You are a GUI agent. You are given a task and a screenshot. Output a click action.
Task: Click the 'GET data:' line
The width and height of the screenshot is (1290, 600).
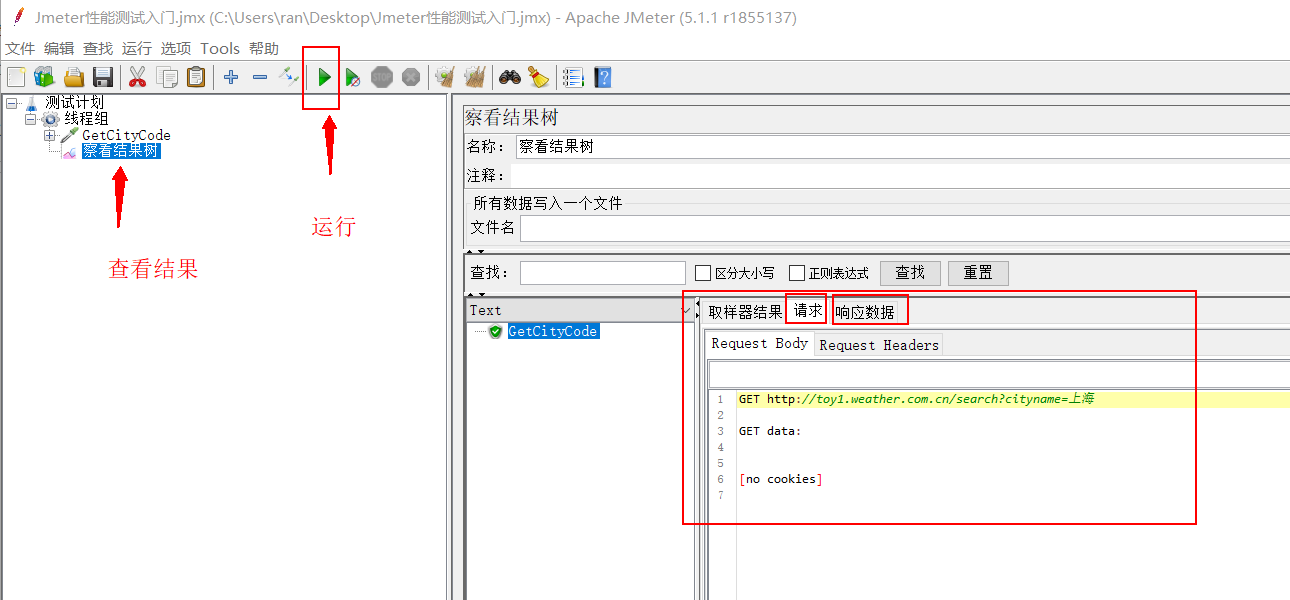click(770, 431)
